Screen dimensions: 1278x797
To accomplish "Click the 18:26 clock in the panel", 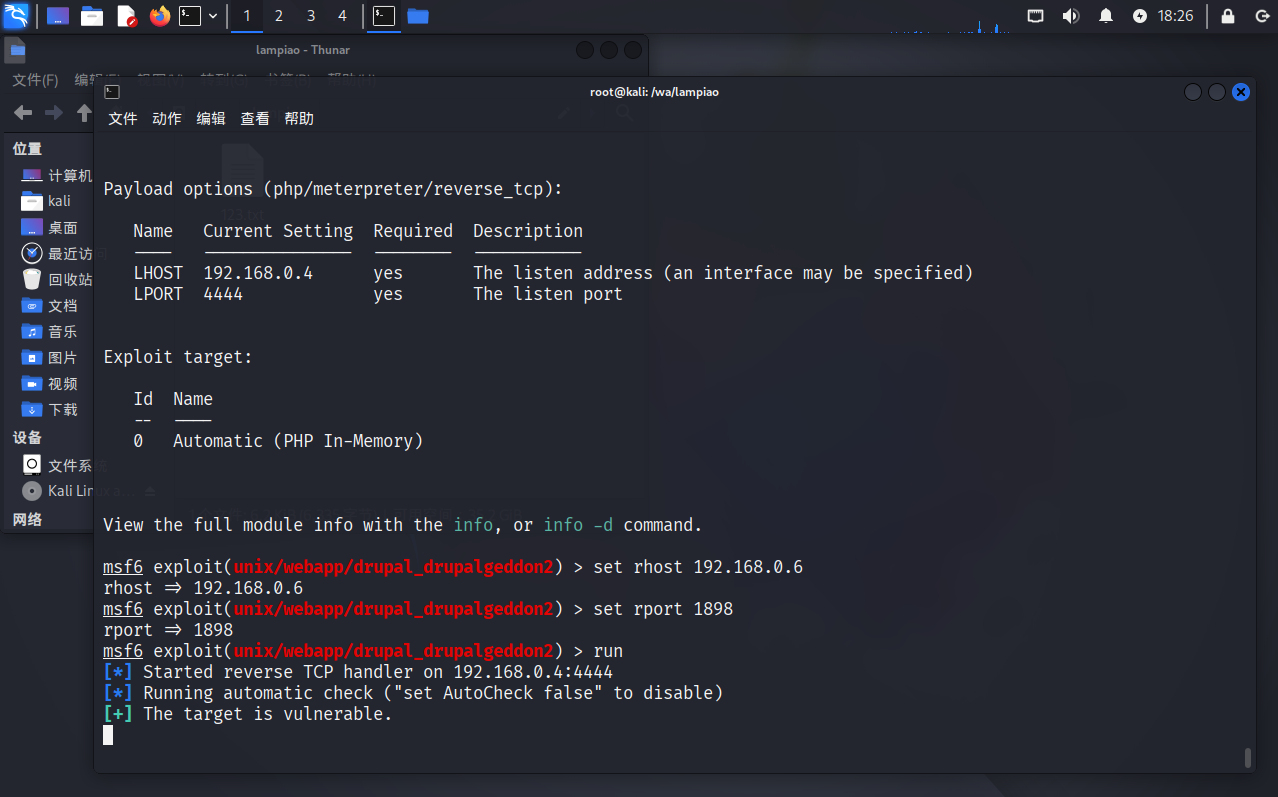I will pyautogui.click(x=1175, y=16).
